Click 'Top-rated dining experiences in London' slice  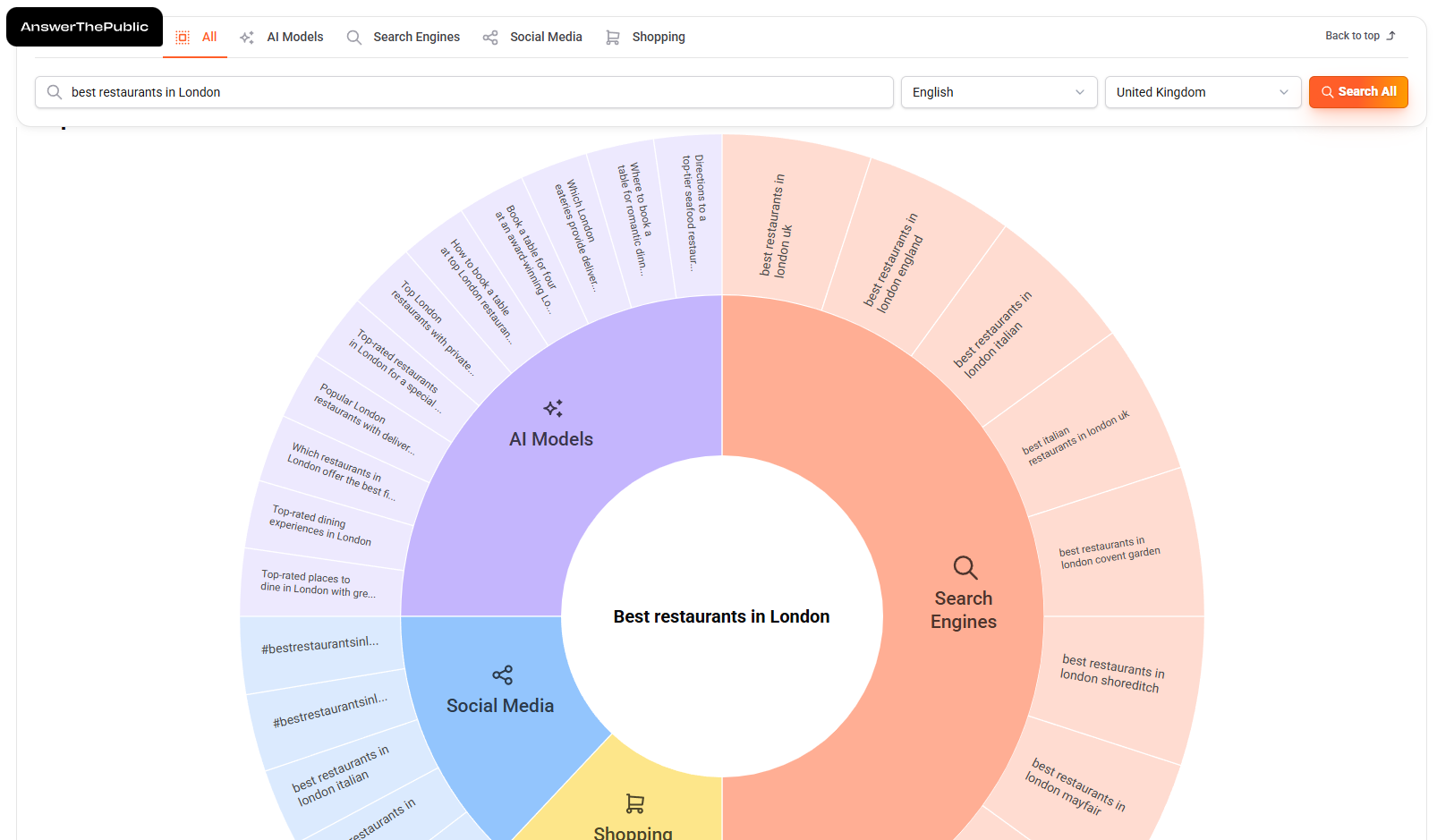[320, 525]
